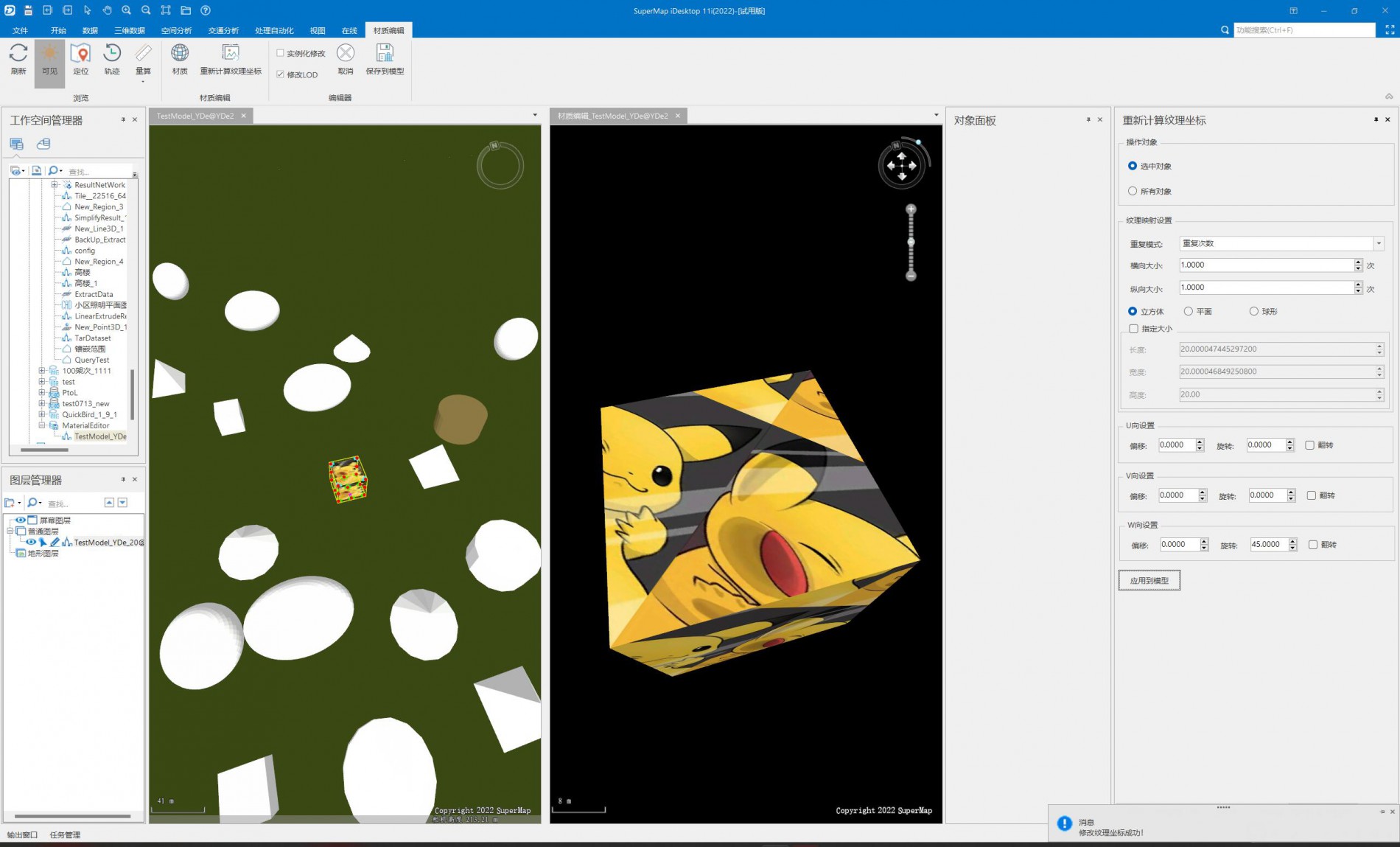
Task: Switch to the 处理自动化 ribbon tab
Action: [x=274, y=30]
